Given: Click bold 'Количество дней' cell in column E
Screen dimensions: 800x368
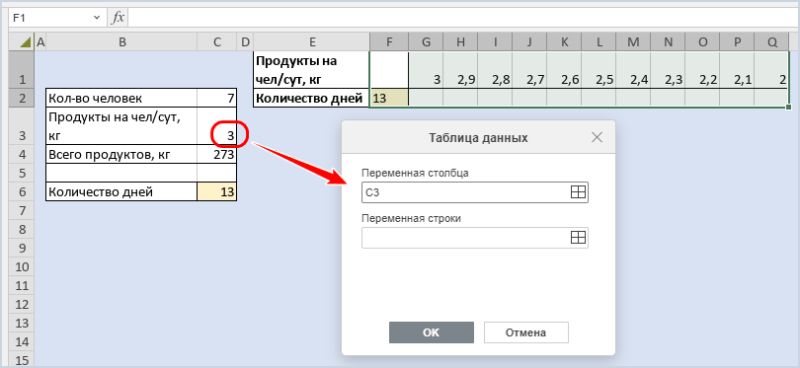Looking at the screenshot, I should [x=312, y=98].
